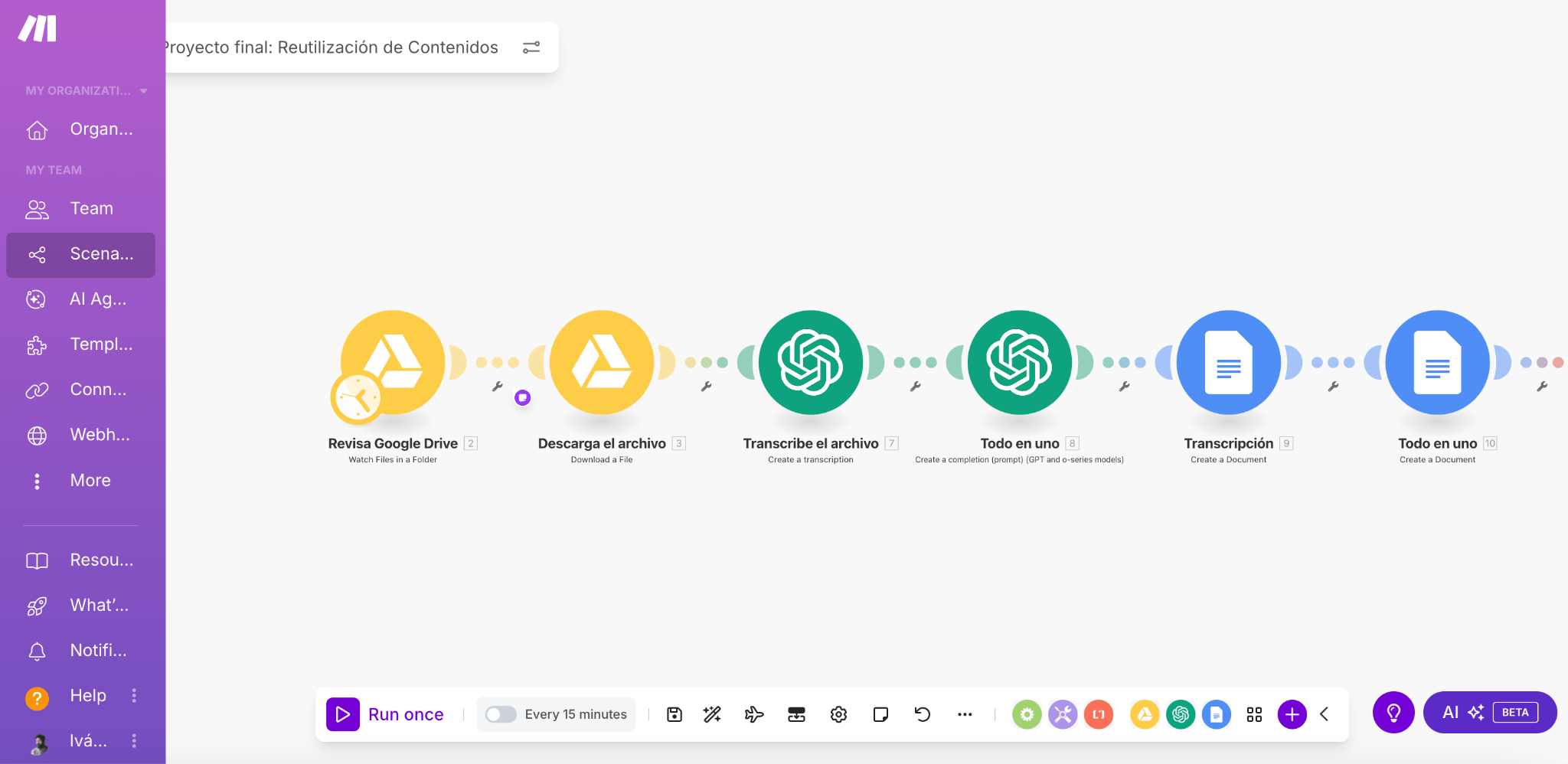
Task: Open the Organization home page
Action: click(80, 129)
